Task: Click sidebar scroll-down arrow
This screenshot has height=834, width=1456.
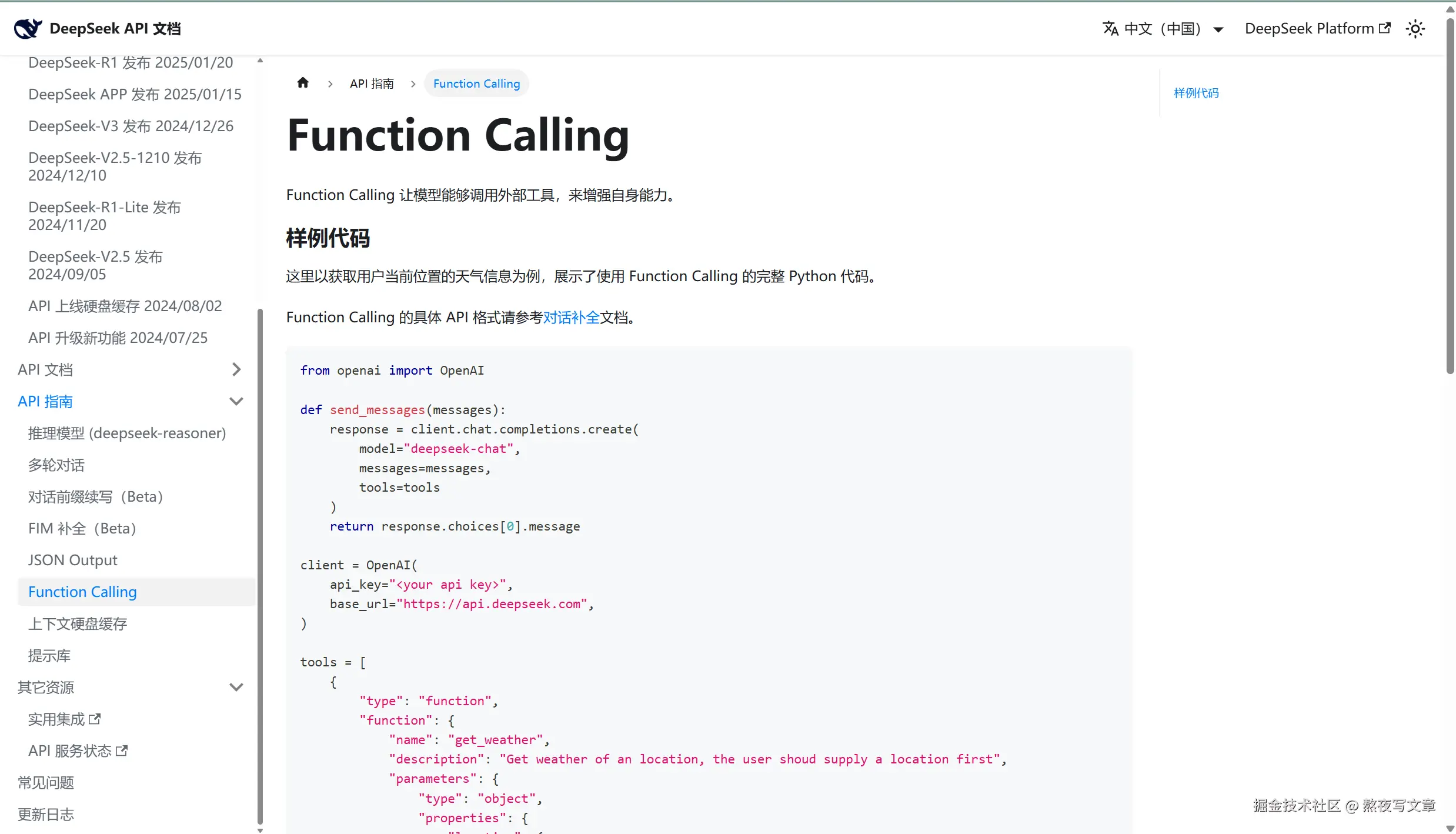Action: [x=260, y=830]
